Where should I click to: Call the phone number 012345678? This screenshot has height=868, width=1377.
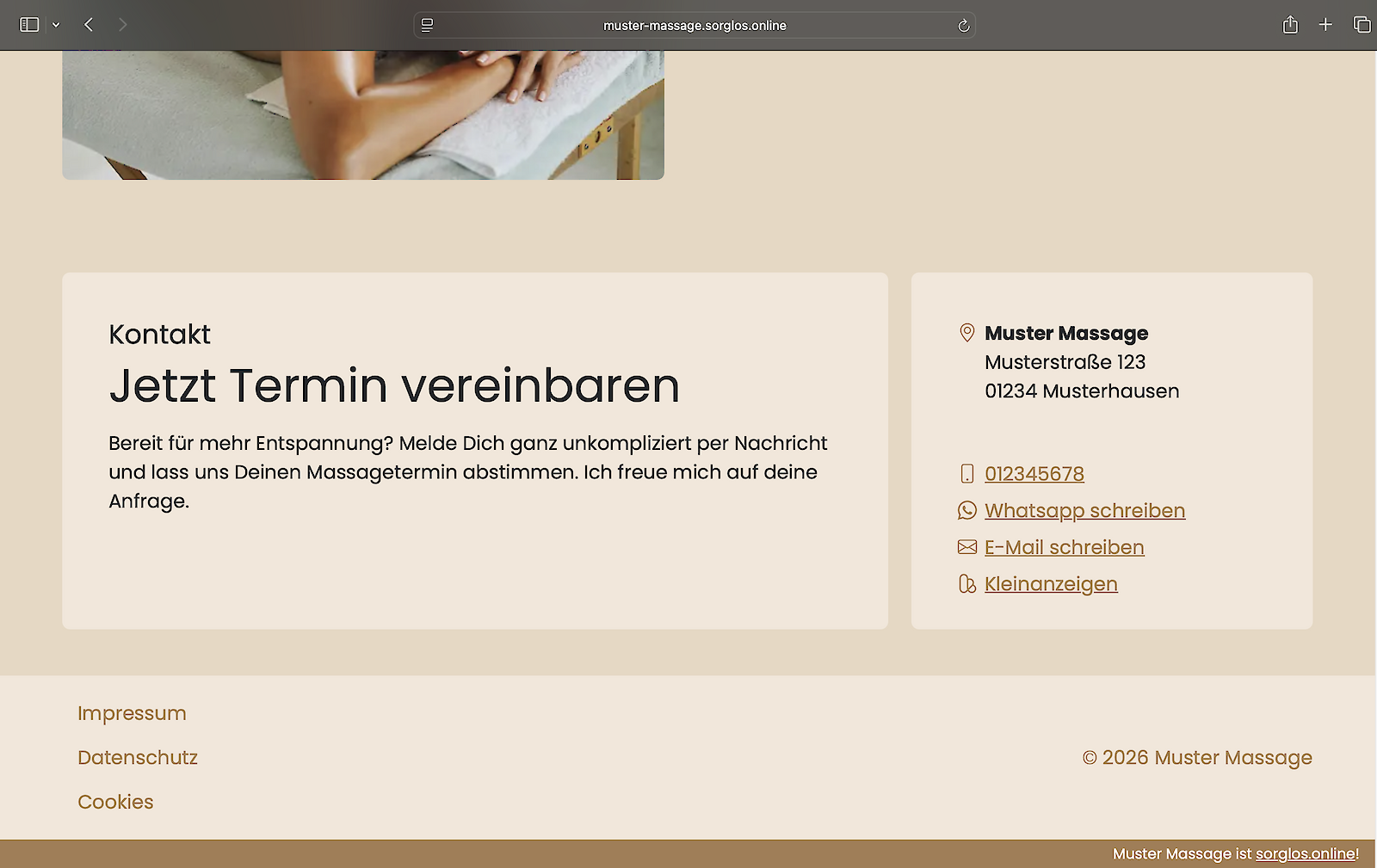[x=1034, y=474]
